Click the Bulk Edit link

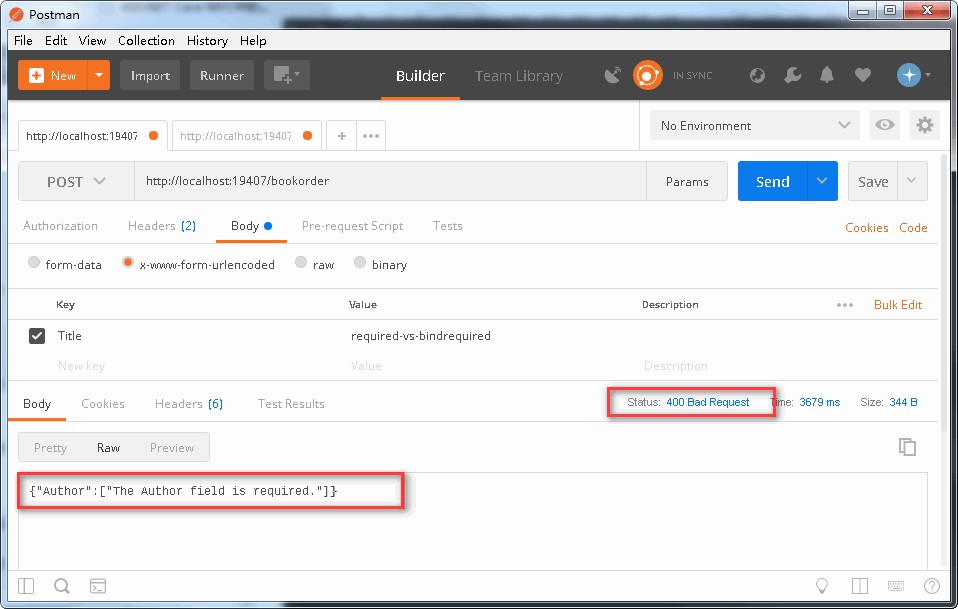[x=898, y=305]
